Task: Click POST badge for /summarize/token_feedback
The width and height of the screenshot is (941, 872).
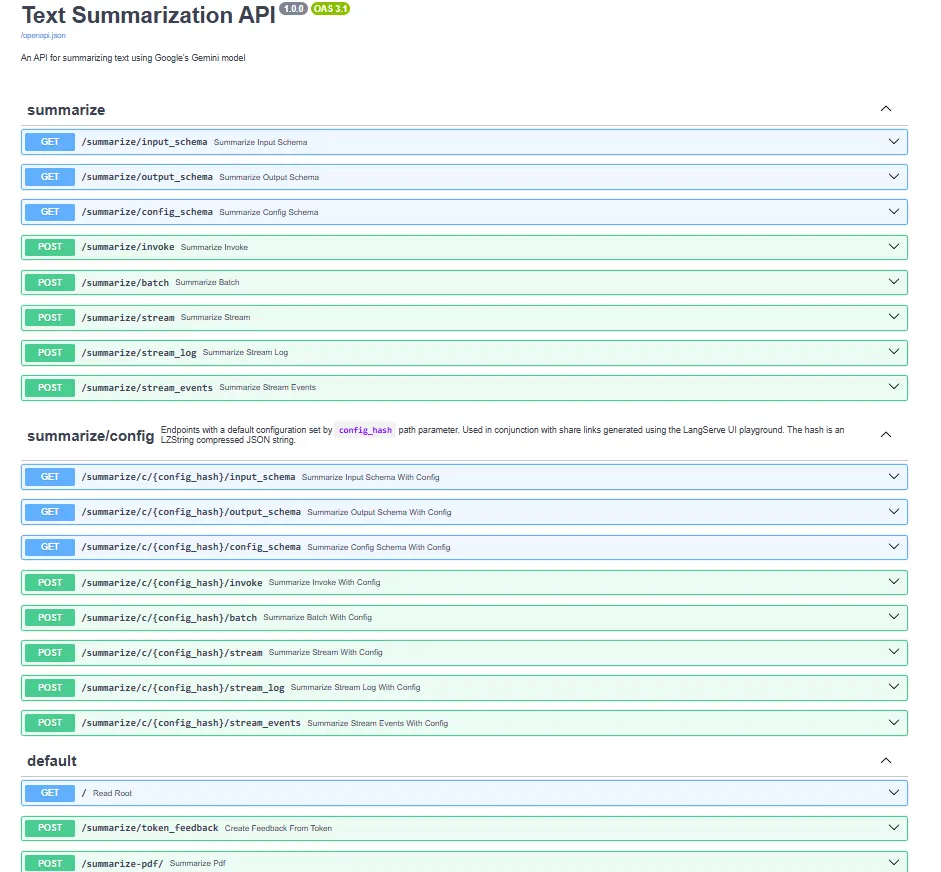Action: click(50, 828)
